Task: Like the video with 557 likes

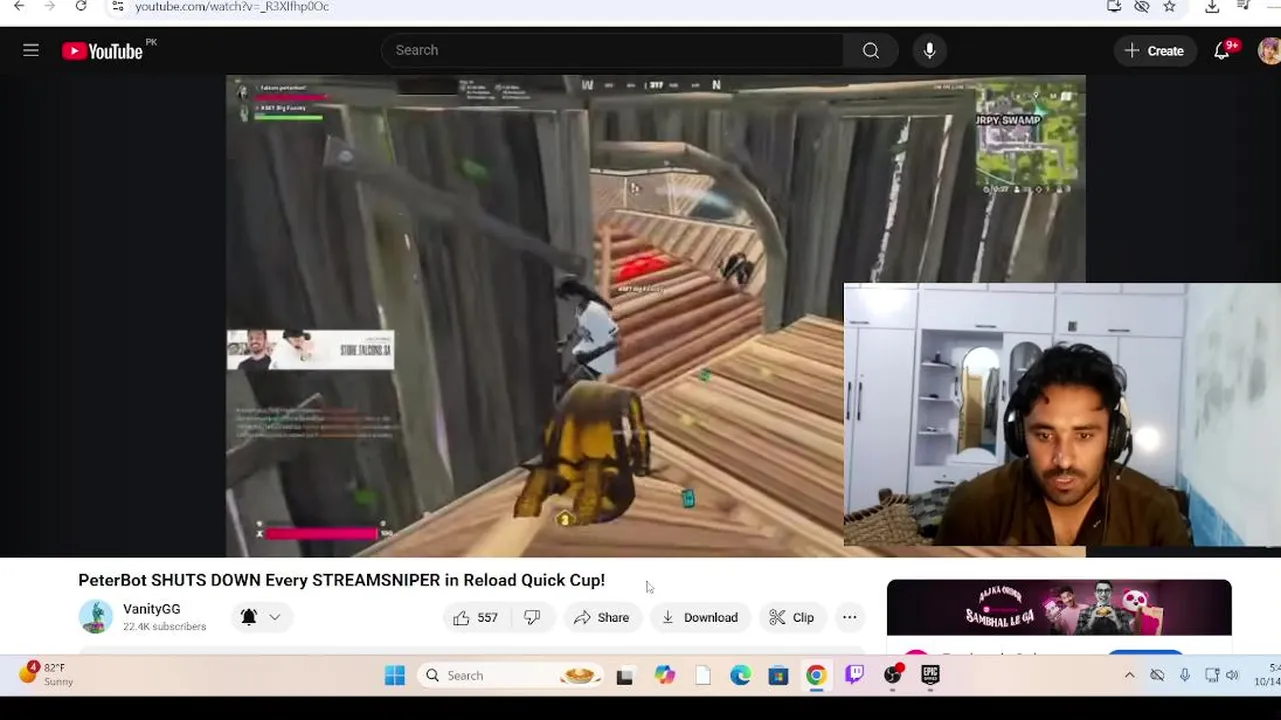Action: click(x=475, y=617)
